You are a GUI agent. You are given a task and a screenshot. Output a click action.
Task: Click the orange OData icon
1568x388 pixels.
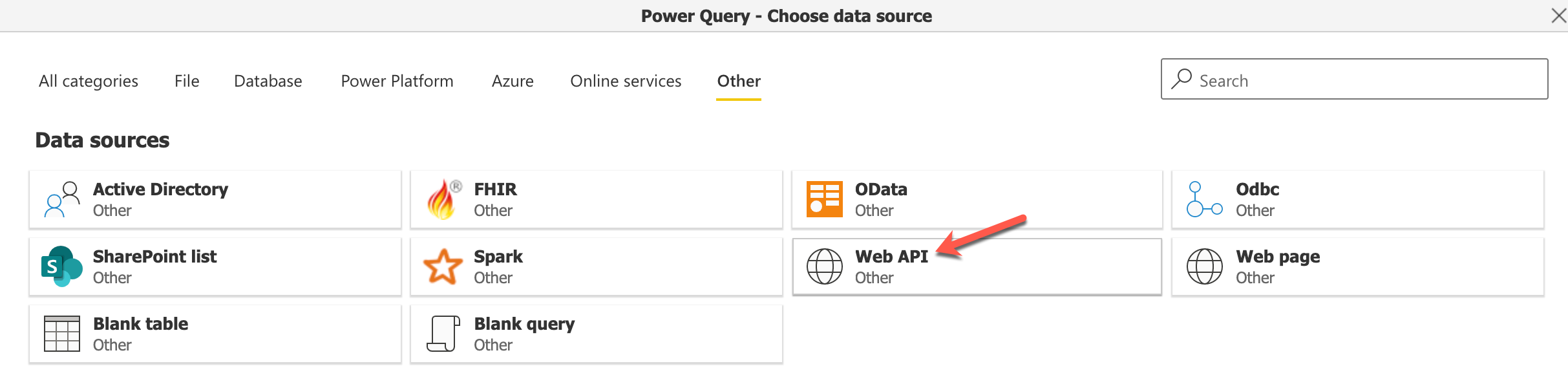pyautogui.click(x=824, y=199)
